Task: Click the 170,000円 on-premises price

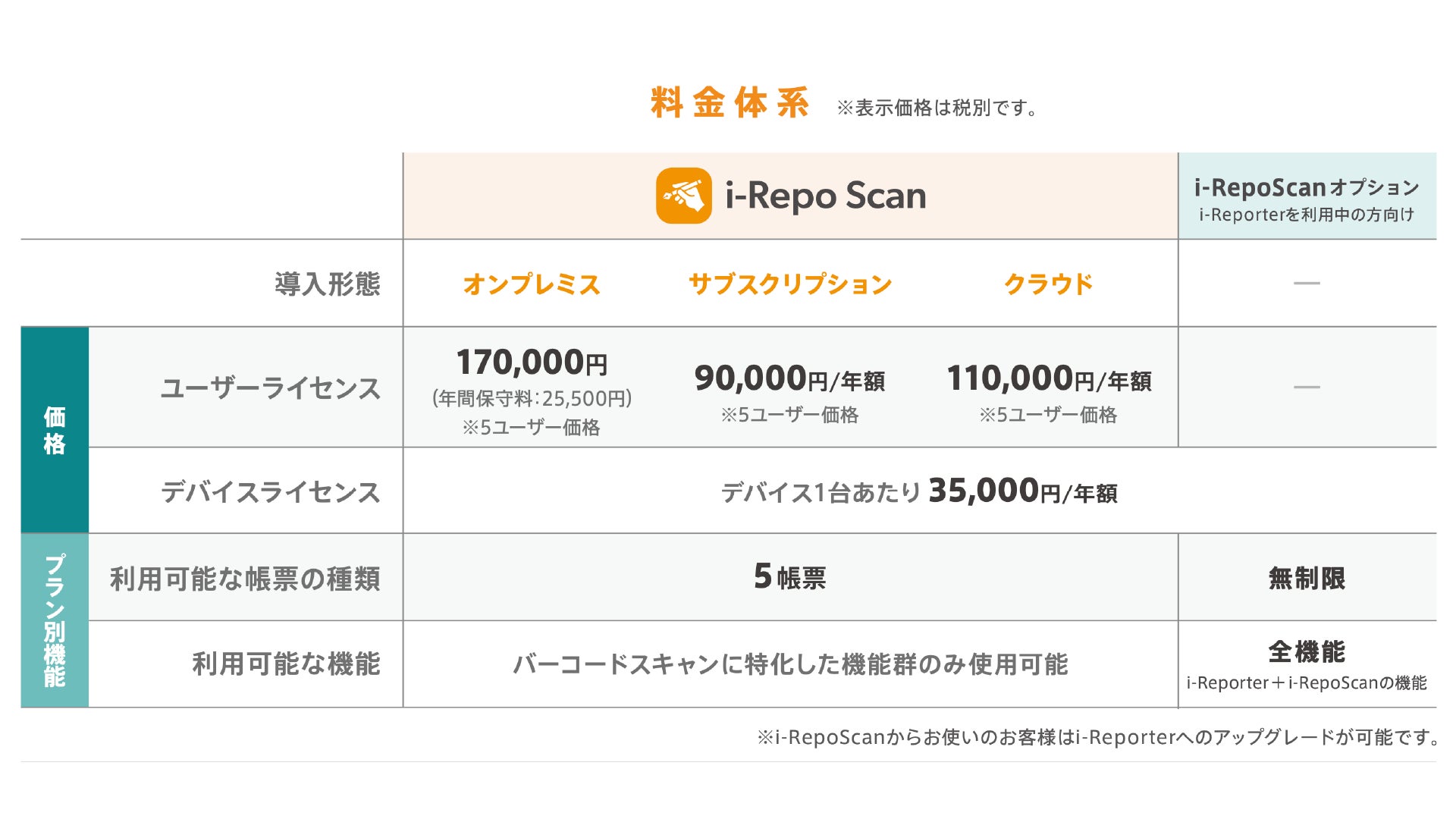Action: click(x=532, y=362)
